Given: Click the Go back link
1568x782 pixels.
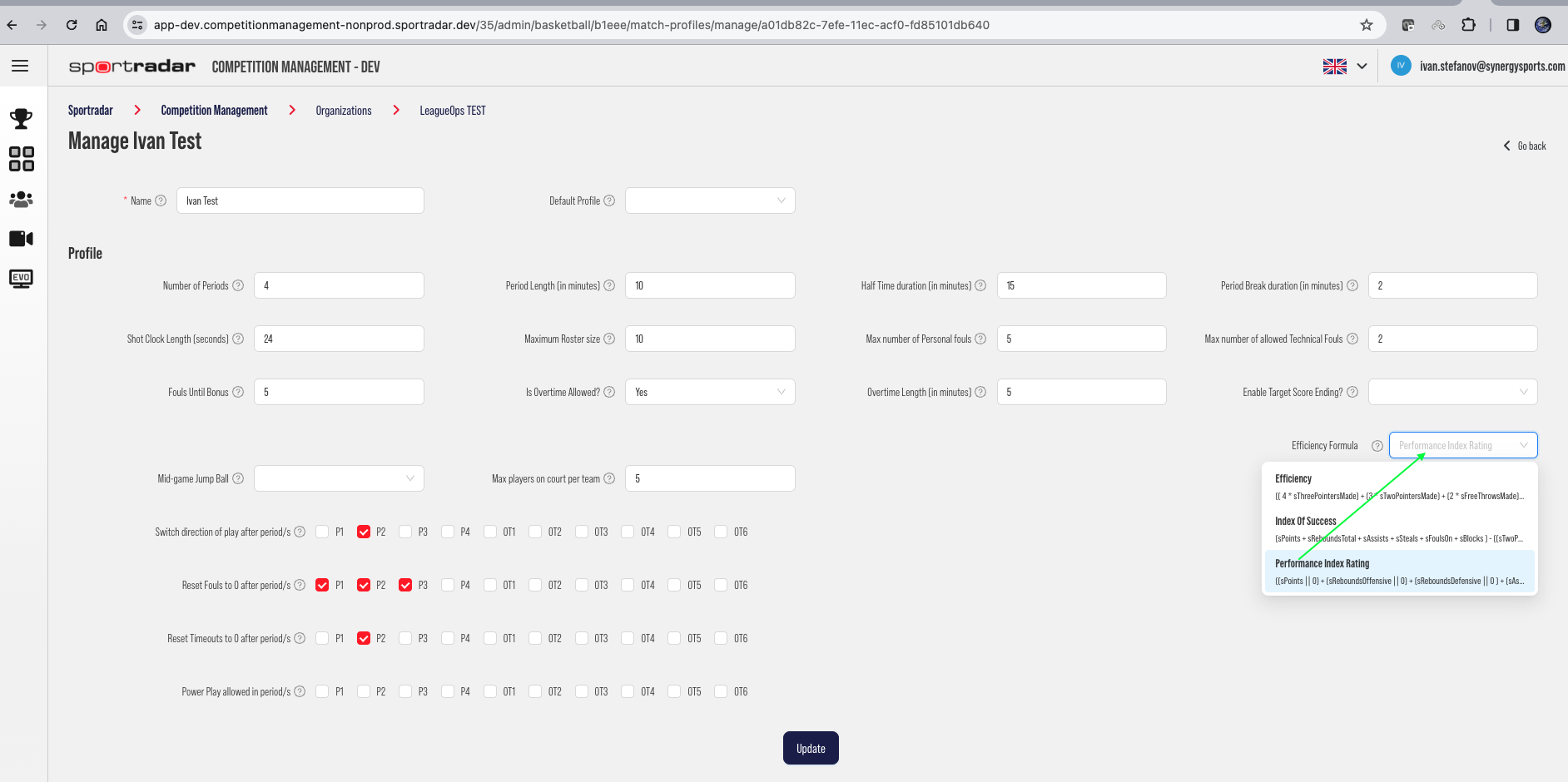Looking at the screenshot, I should (1525, 146).
